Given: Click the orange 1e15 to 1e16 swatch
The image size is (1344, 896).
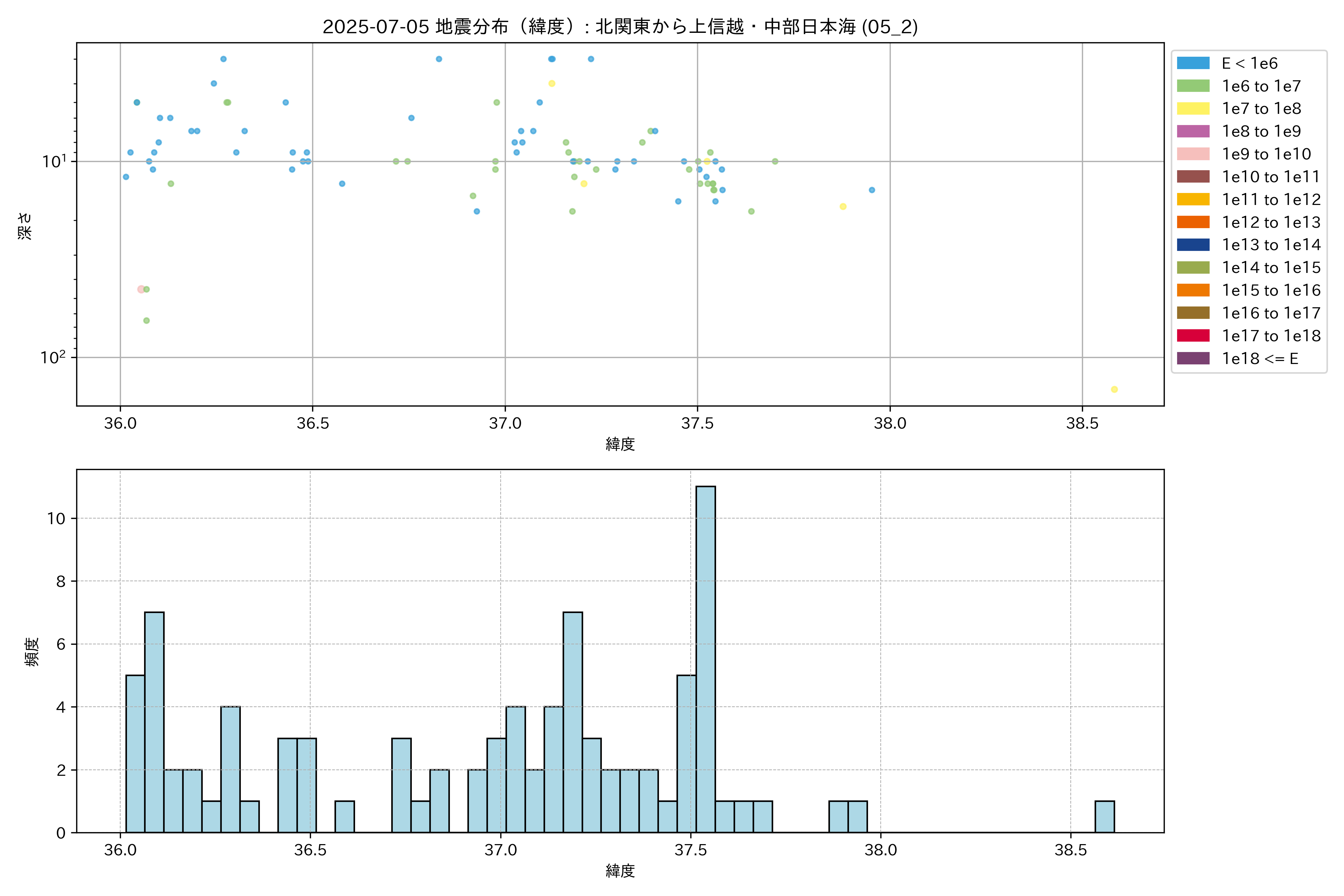Looking at the screenshot, I should 1192,290.
